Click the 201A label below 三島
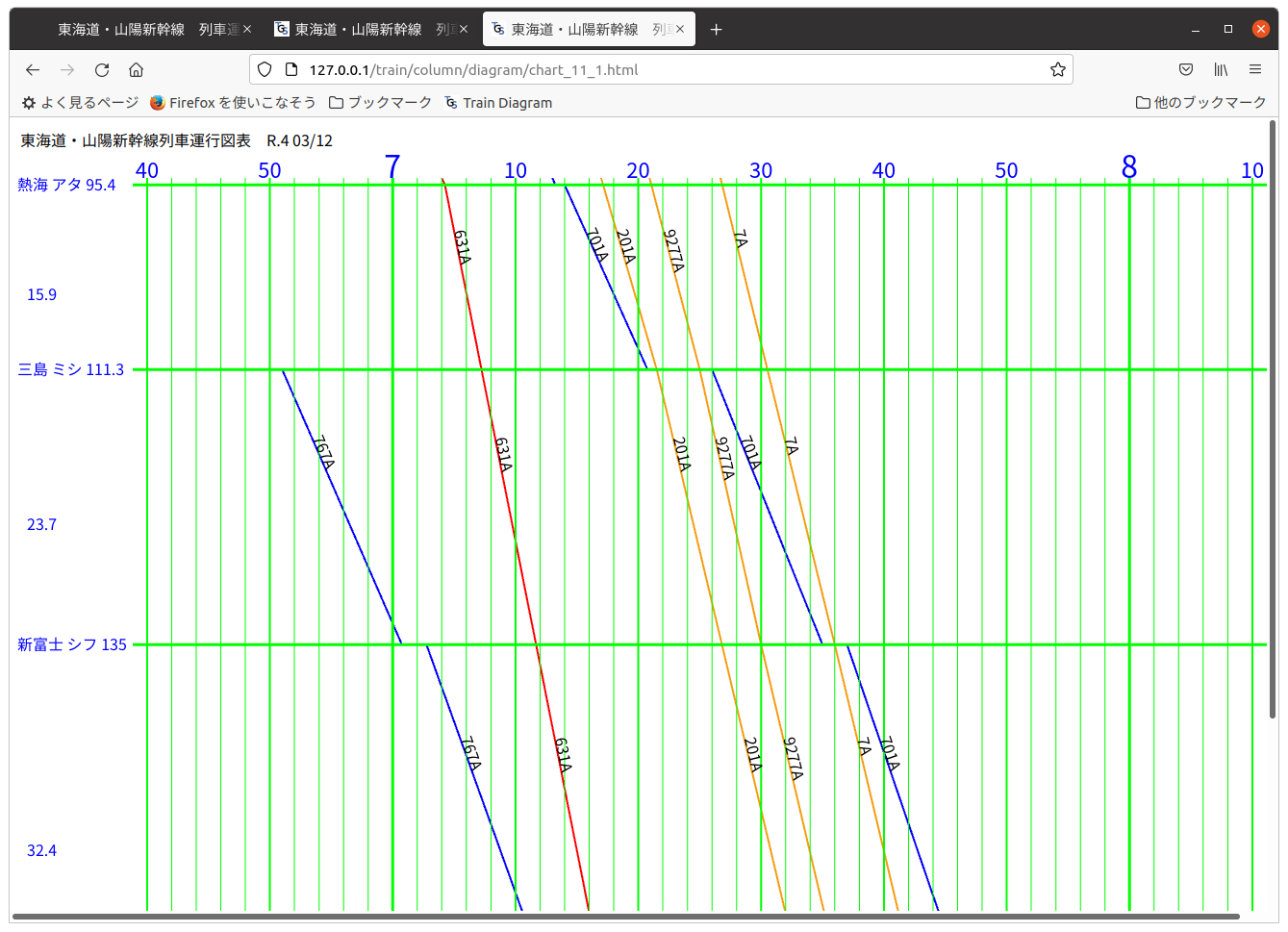 681,454
